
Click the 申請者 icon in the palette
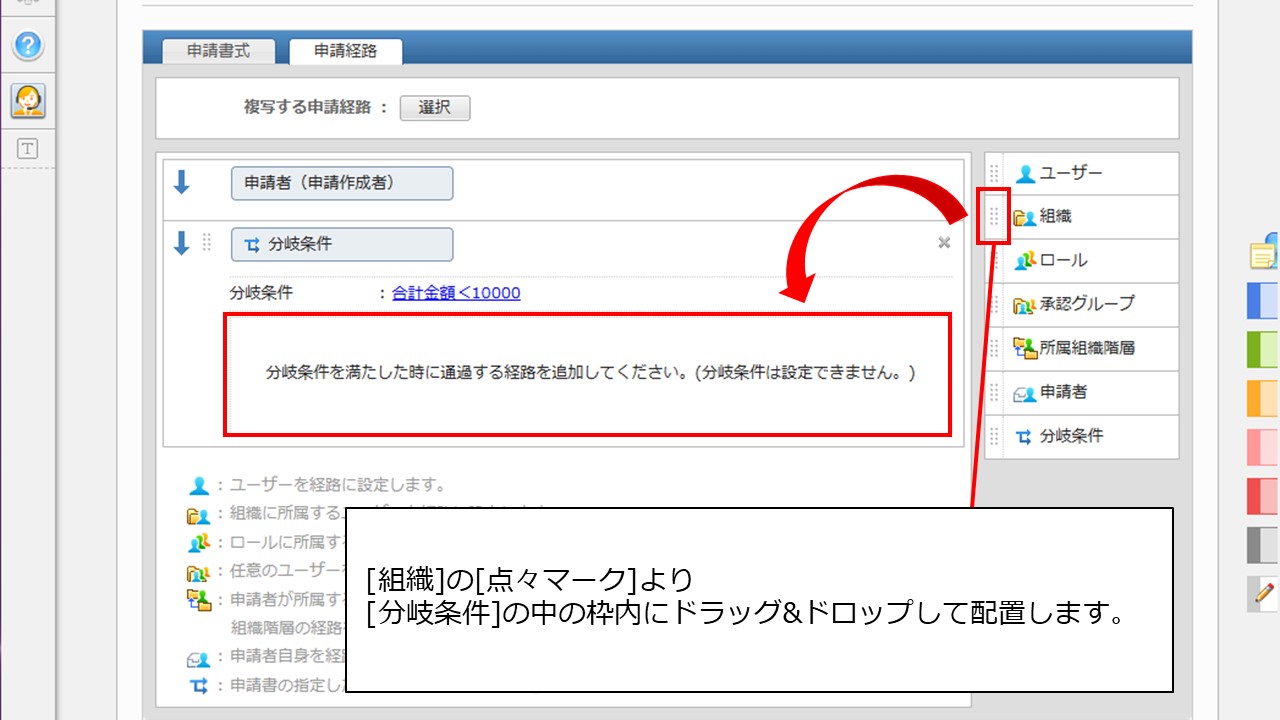coord(1024,393)
